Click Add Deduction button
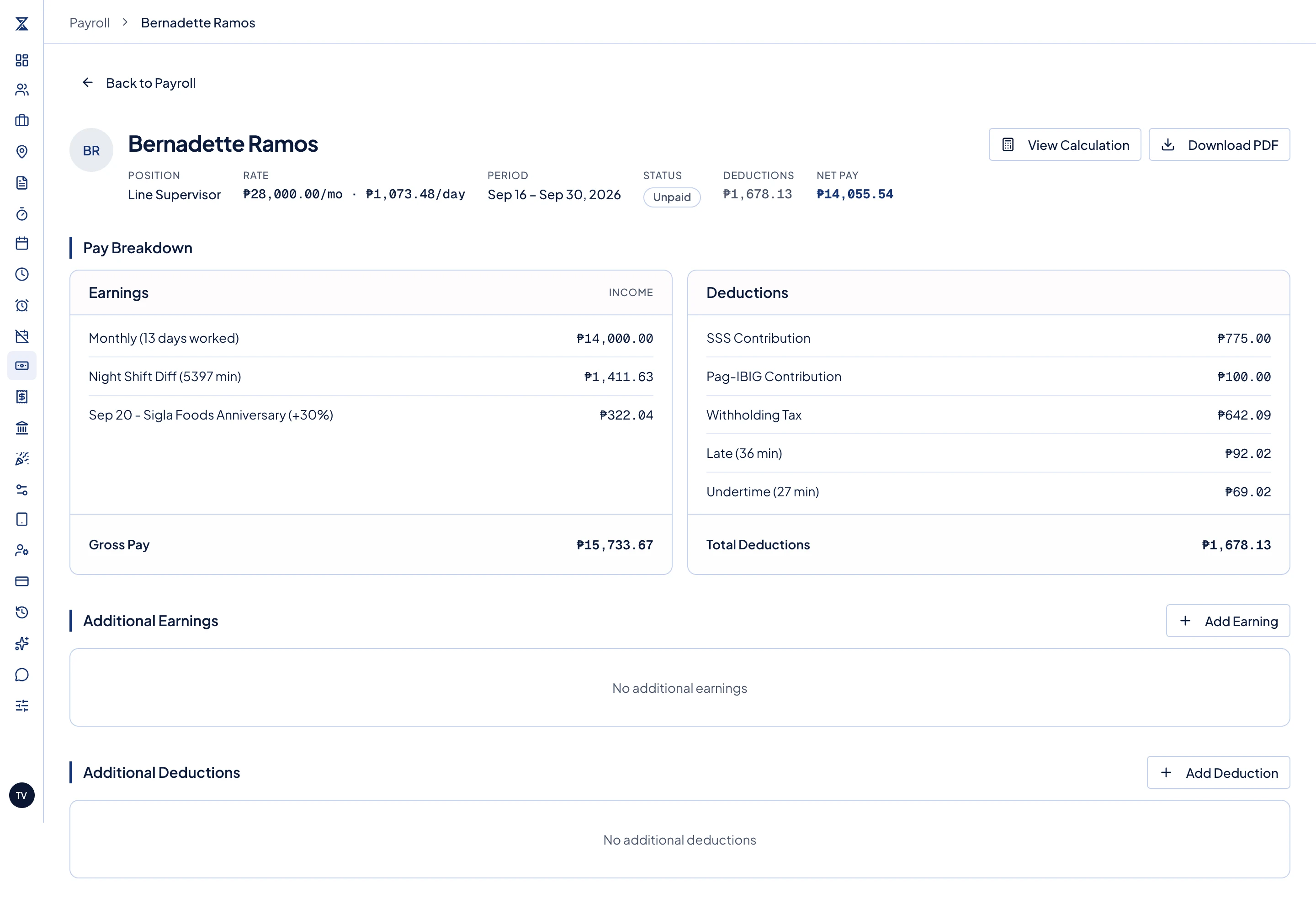The image size is (1316, 904). (x=1219, y=773)
